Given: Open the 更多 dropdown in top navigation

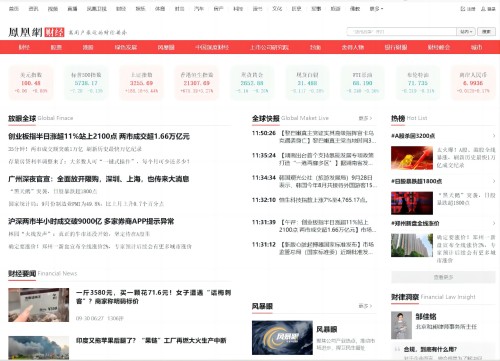Looking at the screenshot, I should [x=376, y=9].
